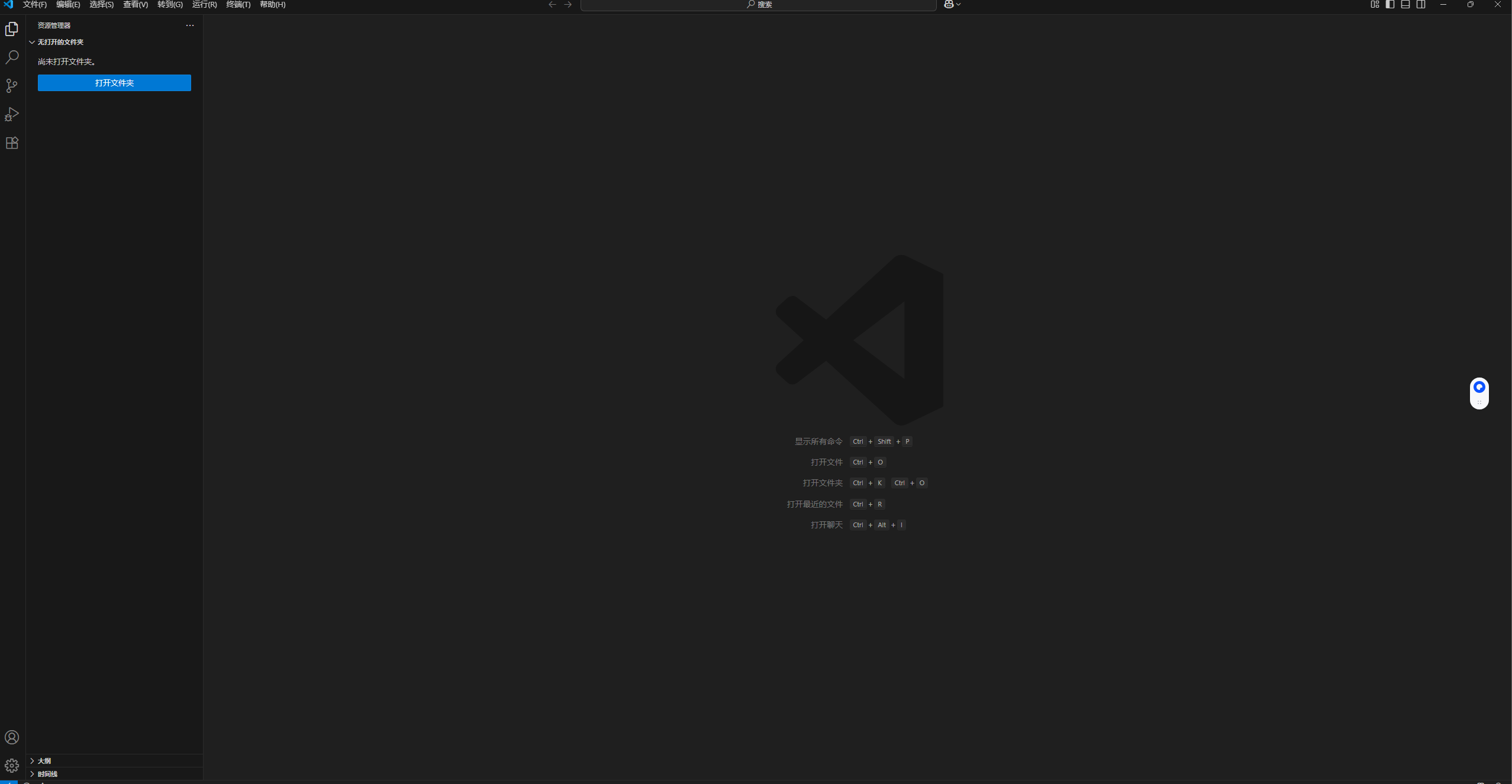Image resolution: width=1512 pixels, height=784 pixels.
Task: Click the 尚未打开文件夹 message text
Action: (x=67, y=62)
